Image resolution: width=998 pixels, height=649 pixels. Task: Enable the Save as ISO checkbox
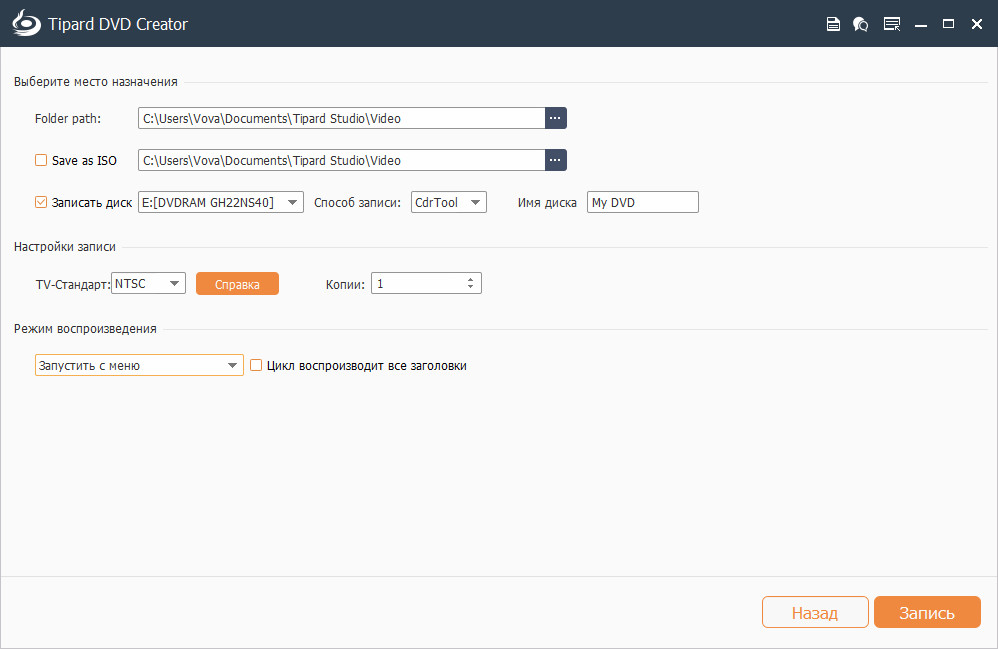tap(41, 160)
